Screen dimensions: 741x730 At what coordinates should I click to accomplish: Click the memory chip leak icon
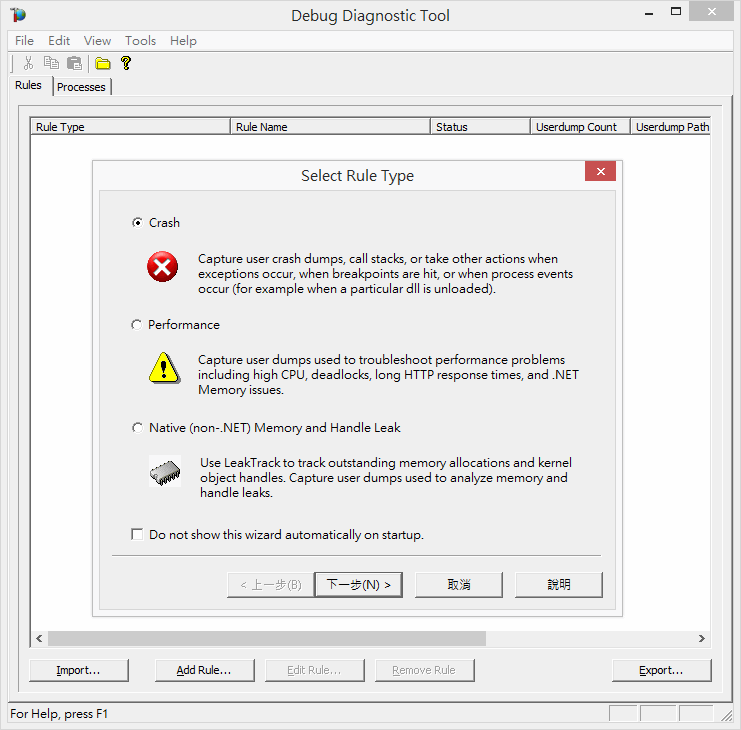point(164,470)
